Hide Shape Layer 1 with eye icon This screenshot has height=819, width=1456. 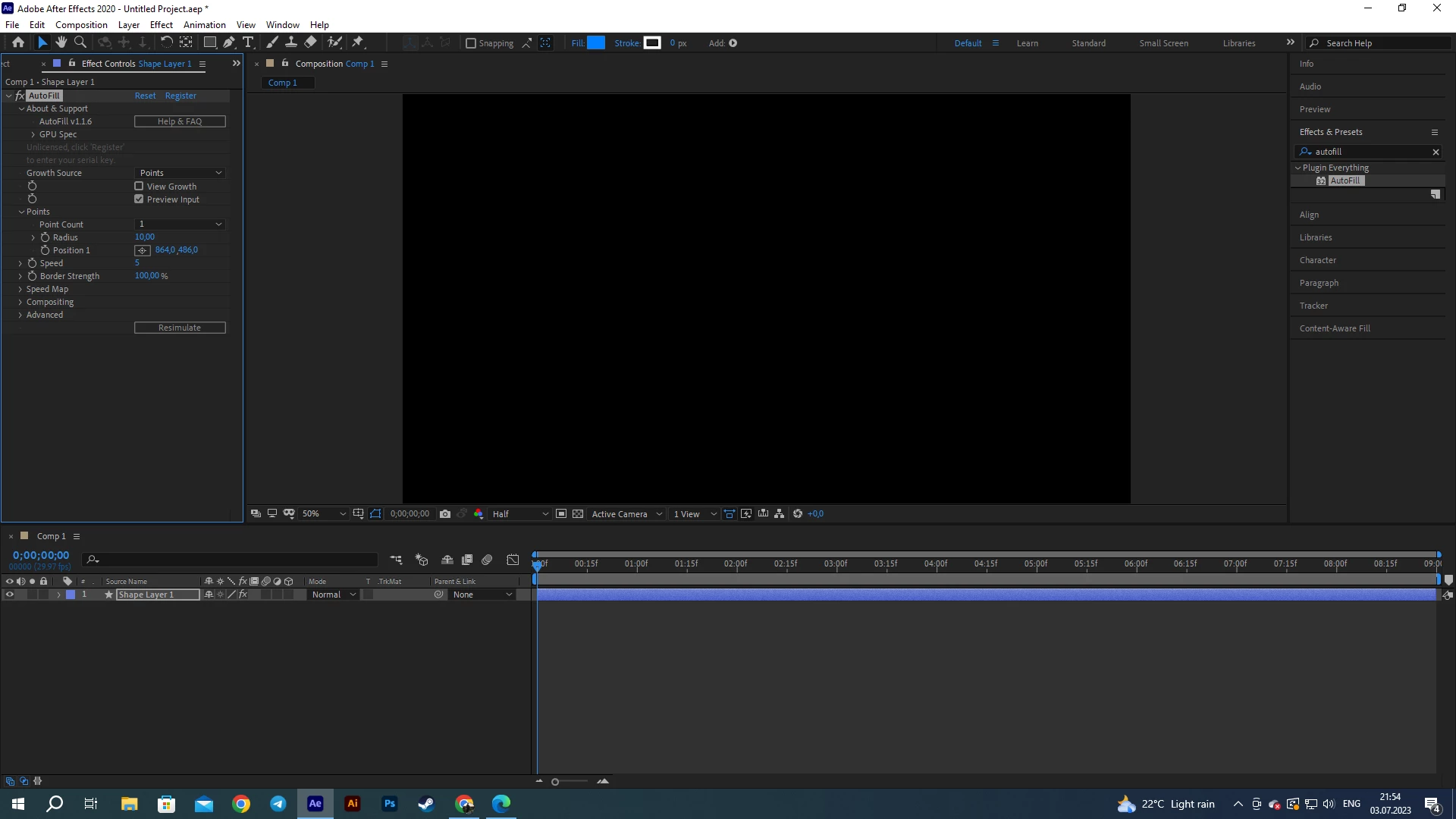10,595
